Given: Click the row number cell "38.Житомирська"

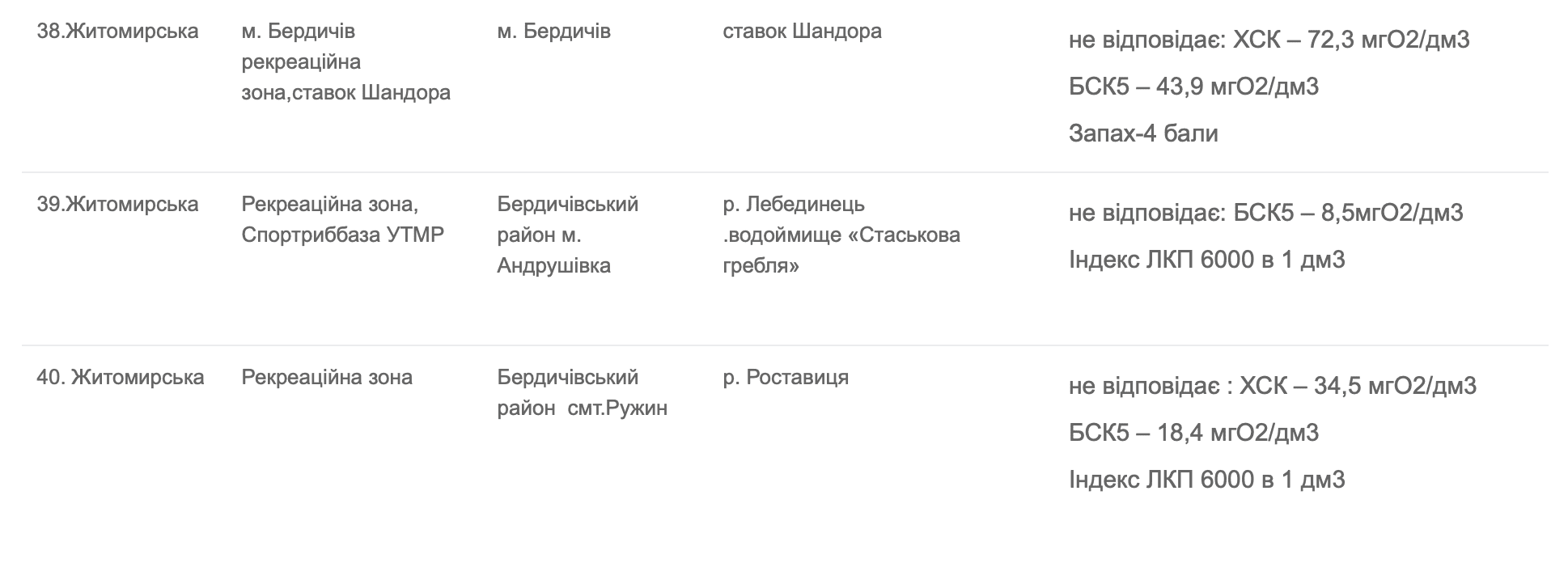Looking at the screenshot, I should 117,32.
